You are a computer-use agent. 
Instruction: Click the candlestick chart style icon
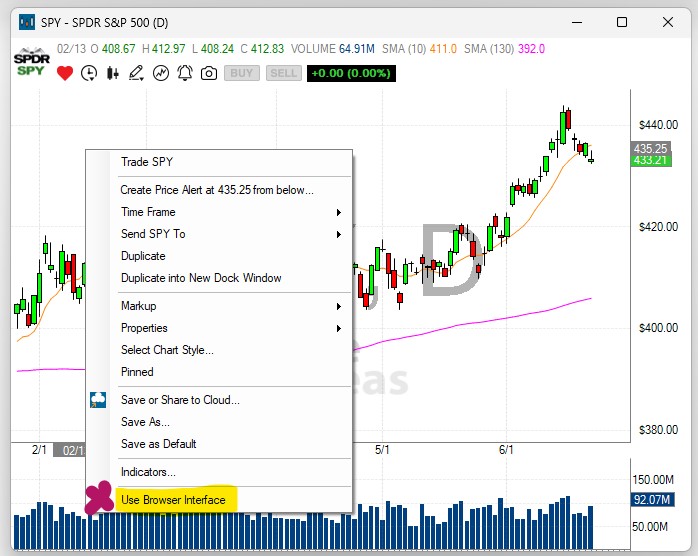[113, 73]
